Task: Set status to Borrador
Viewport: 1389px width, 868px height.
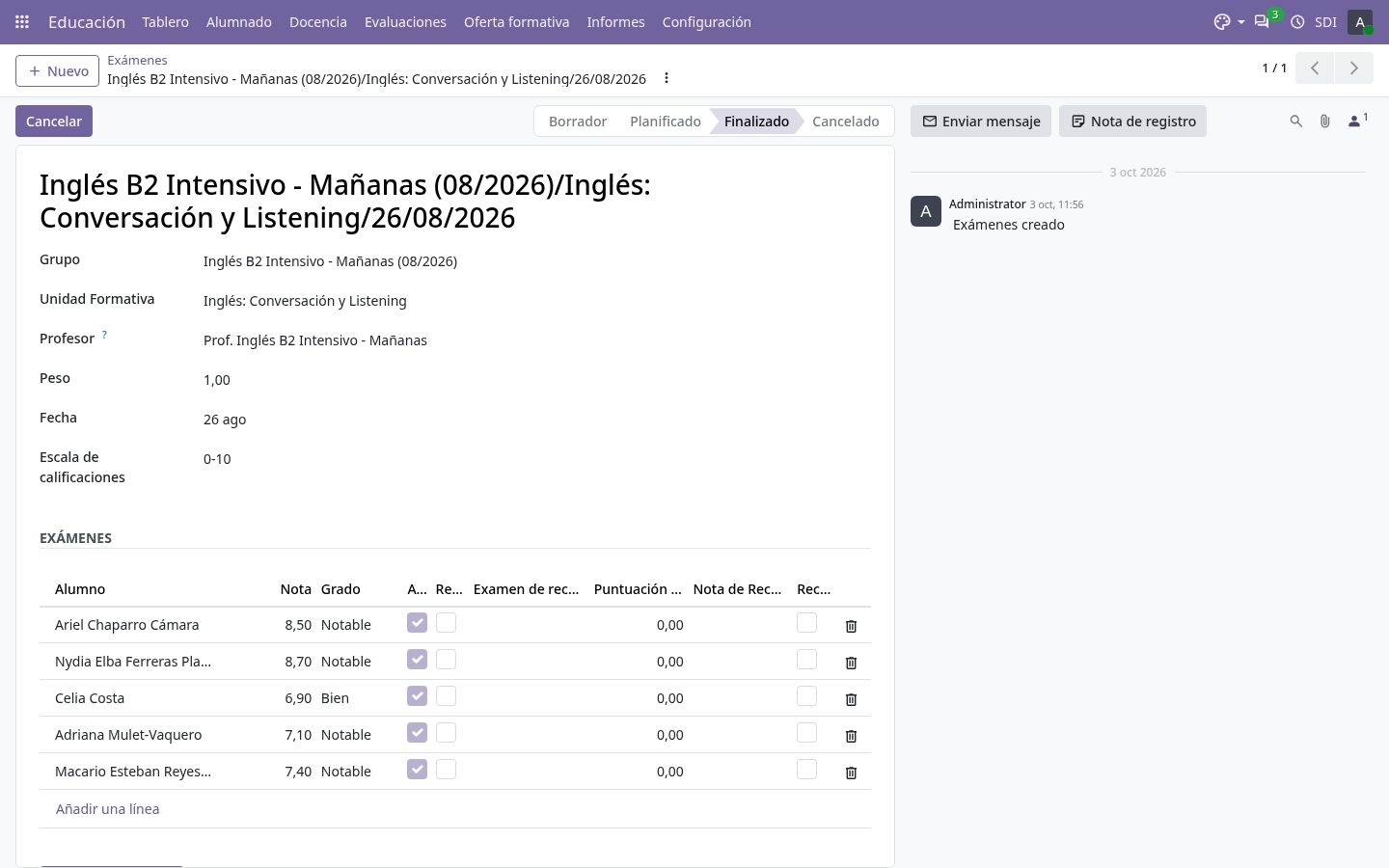Action: 577,122
